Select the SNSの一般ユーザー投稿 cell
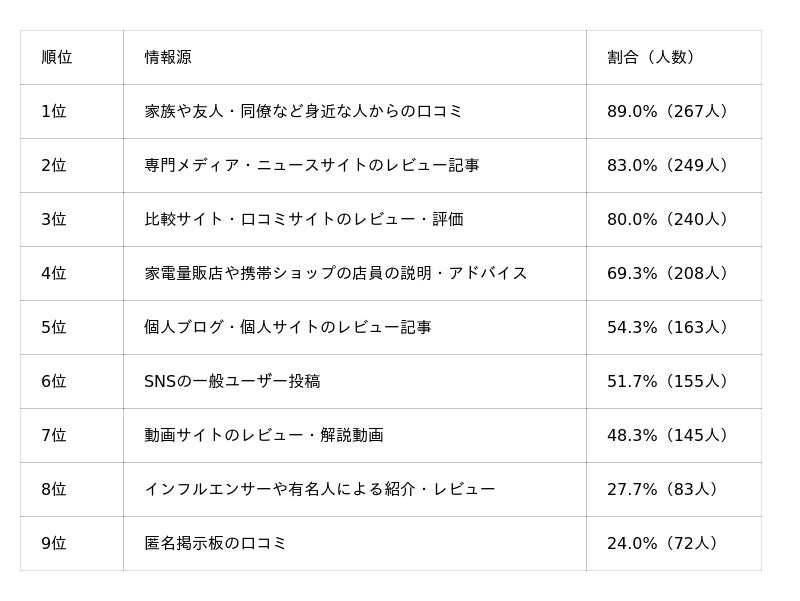 [232, 381]
